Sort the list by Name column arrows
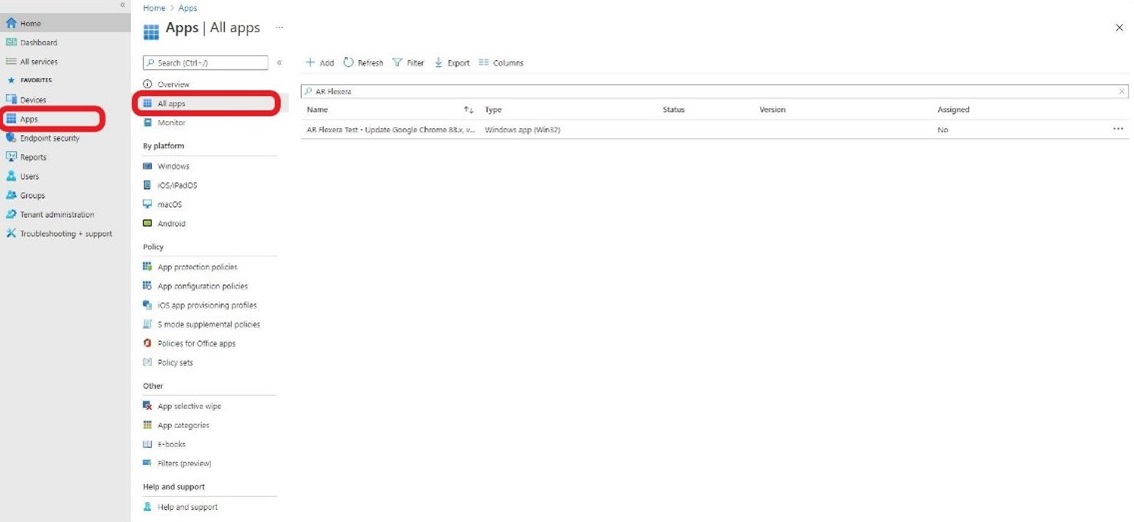 pyautogui.click(x=468, y=110)
